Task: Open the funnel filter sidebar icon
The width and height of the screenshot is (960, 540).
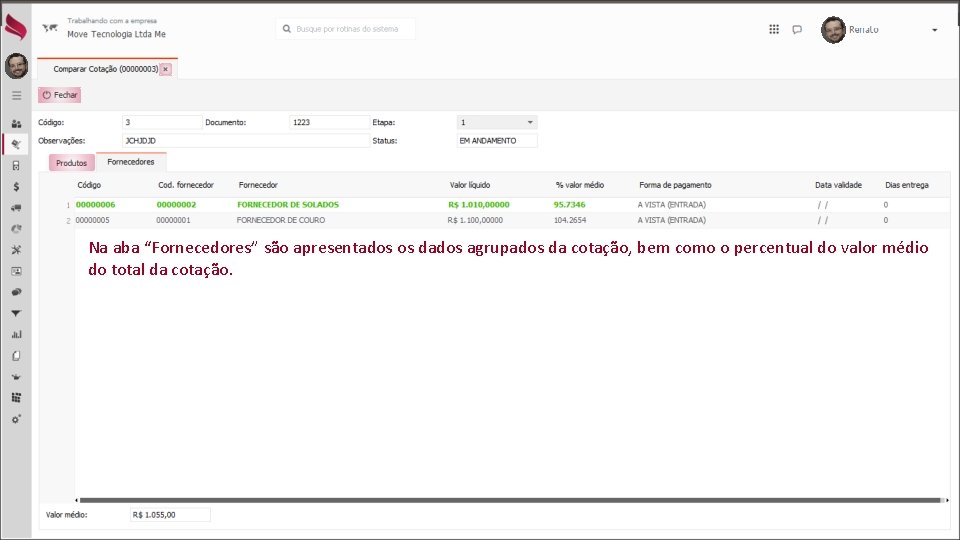Action: tap(17, 313)
